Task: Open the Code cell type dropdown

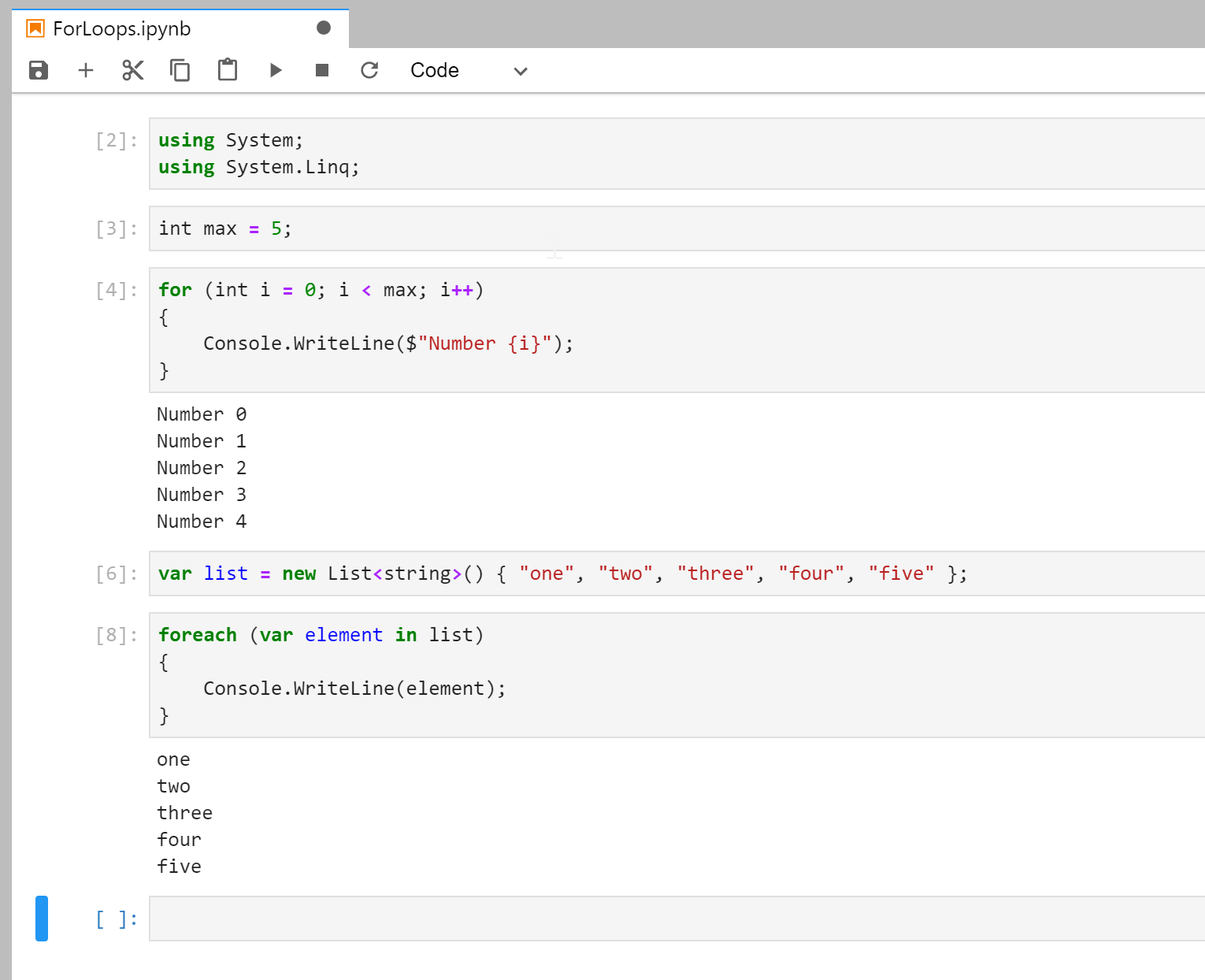Action: (469, 70)
